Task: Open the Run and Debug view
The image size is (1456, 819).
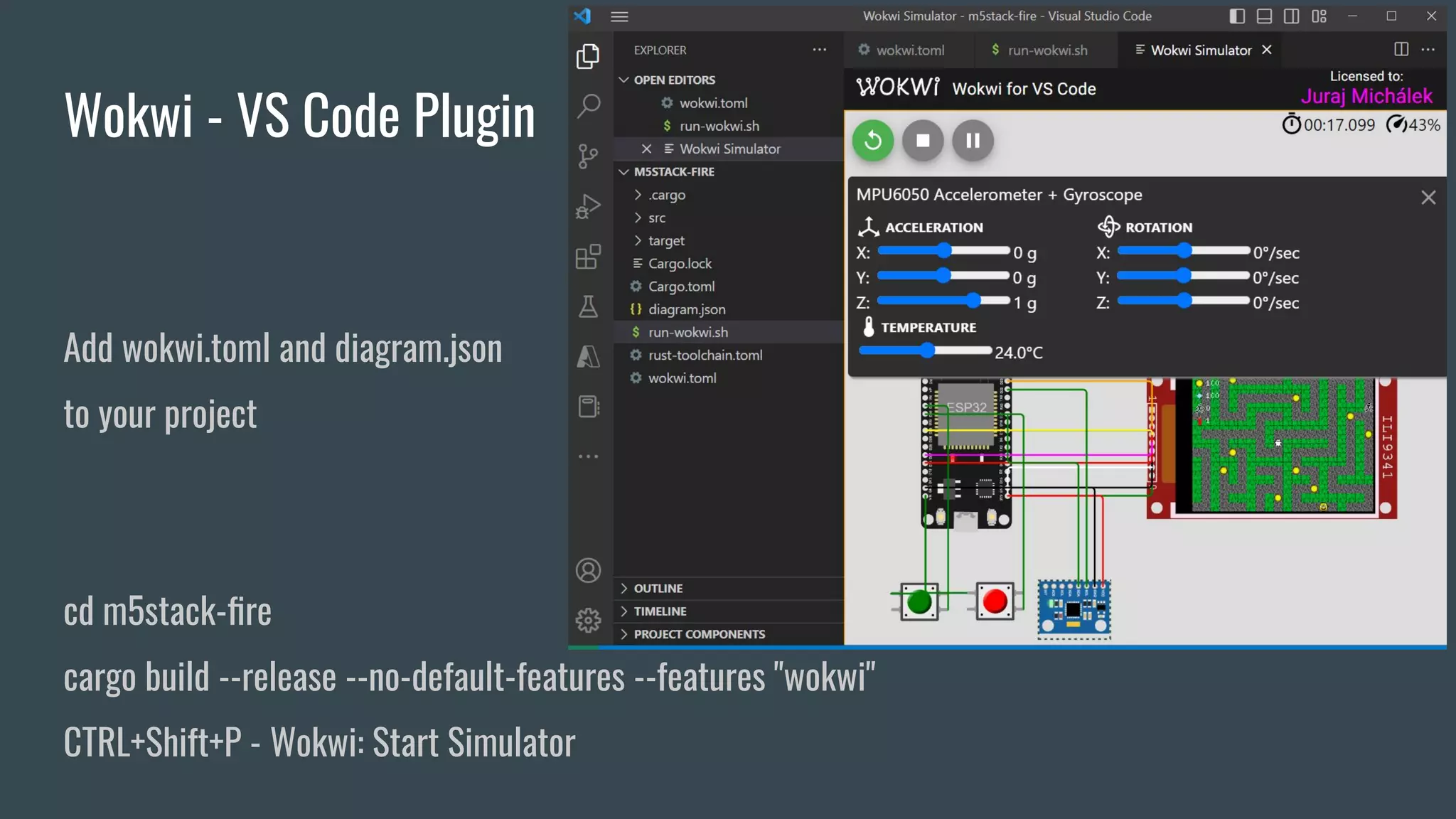Action: tap(589, 206)
